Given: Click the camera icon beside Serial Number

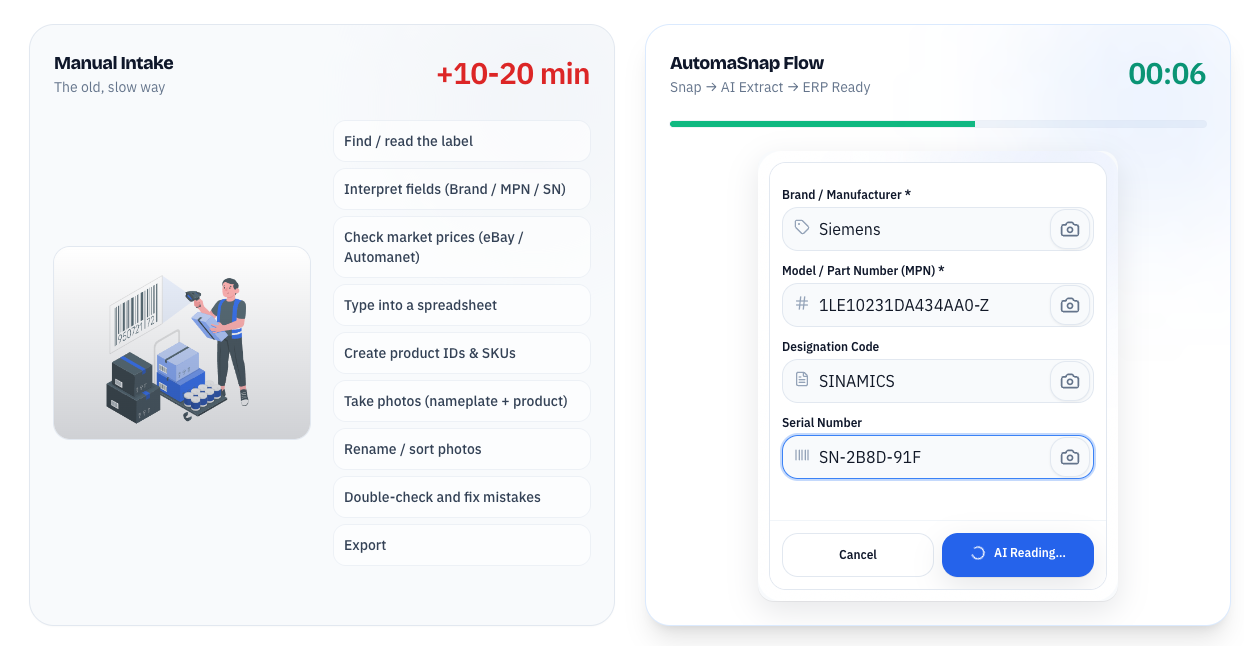Looking at the screenshot, I should tap(1070, 456).
